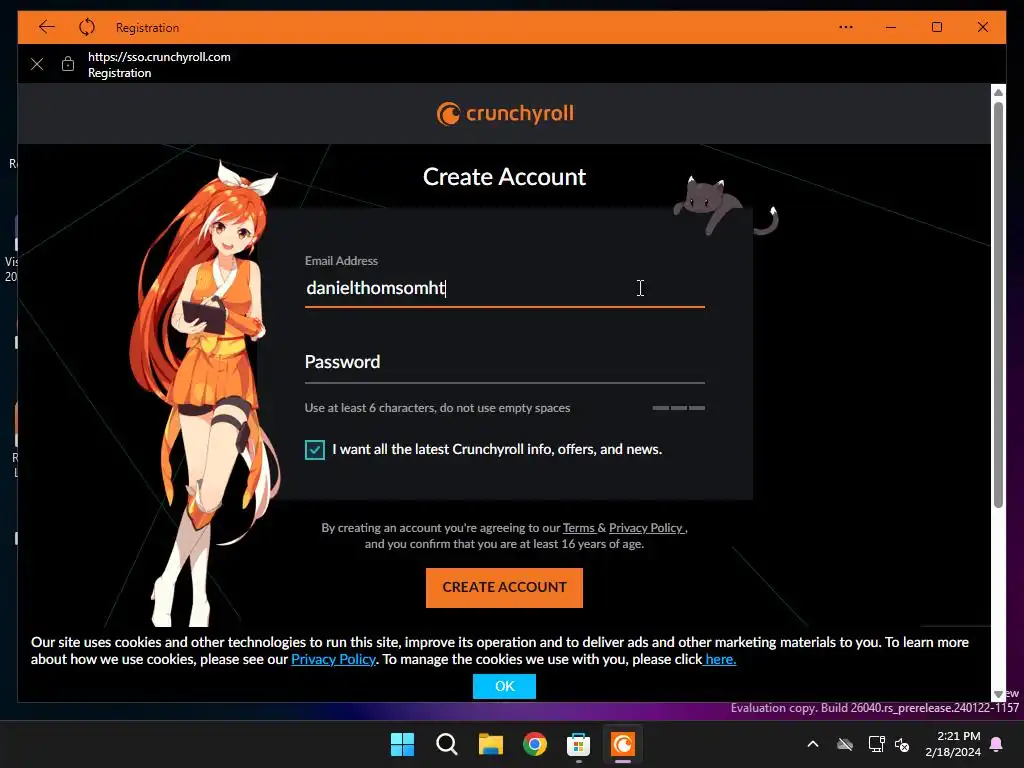Viewport: 1024px width, 768px height.
Task: Click the Crunchyroll logo in the header
Action: 505,114
